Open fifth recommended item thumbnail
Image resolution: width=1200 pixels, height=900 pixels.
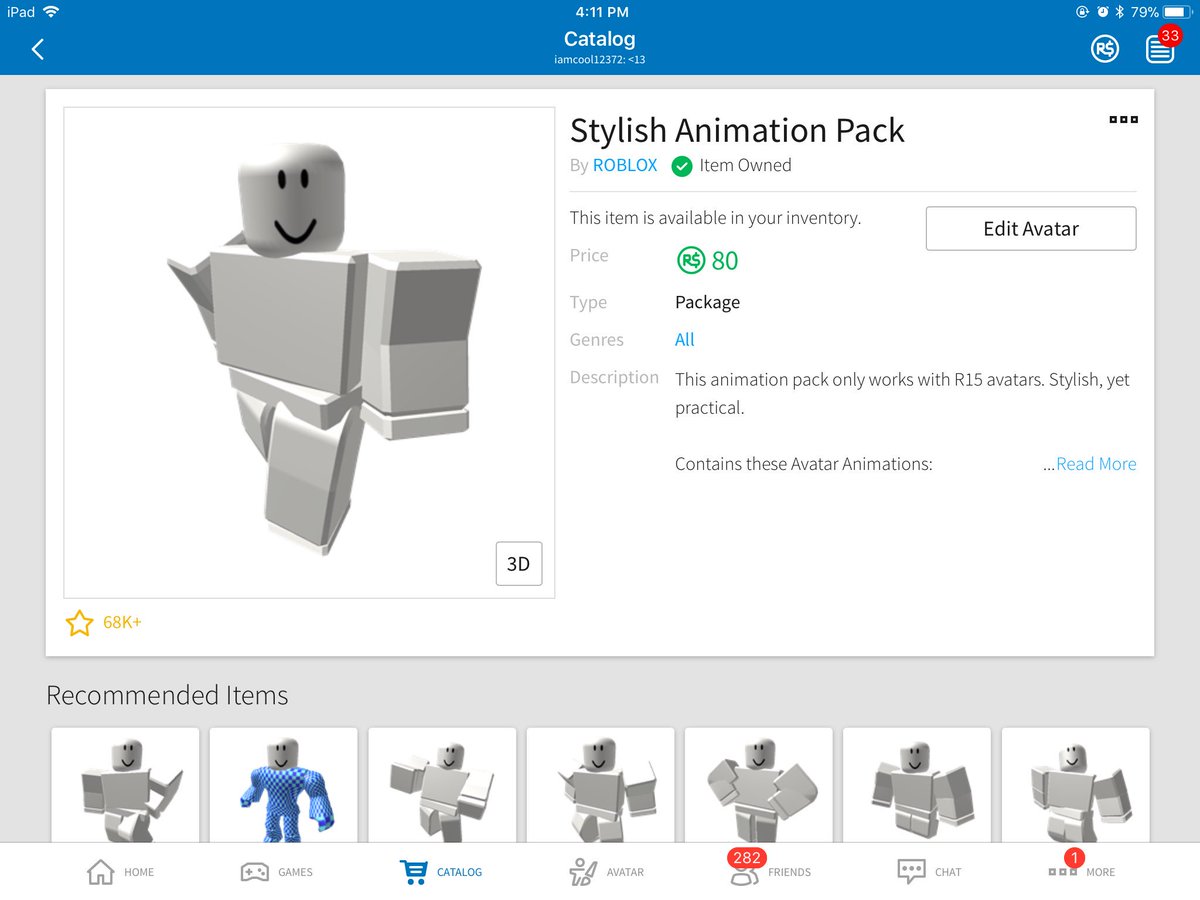click(x=758, y=785)
